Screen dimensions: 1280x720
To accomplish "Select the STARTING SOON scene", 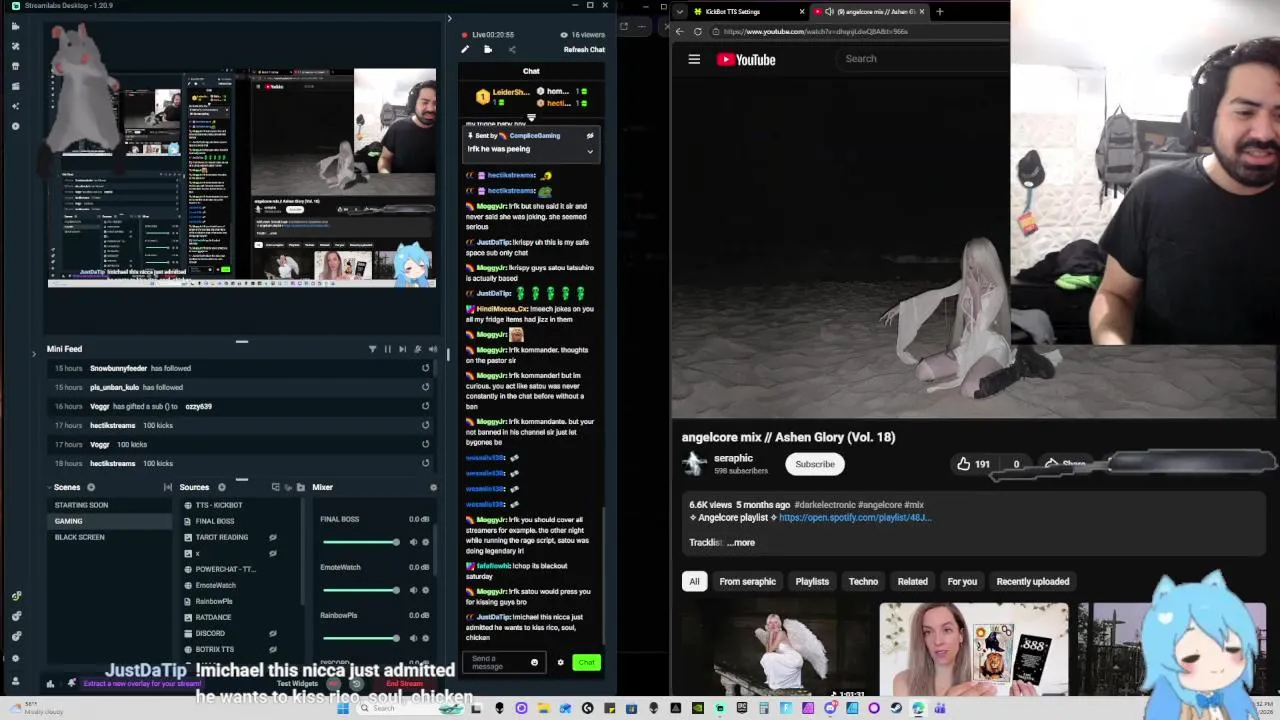I will tap(108, 505).
